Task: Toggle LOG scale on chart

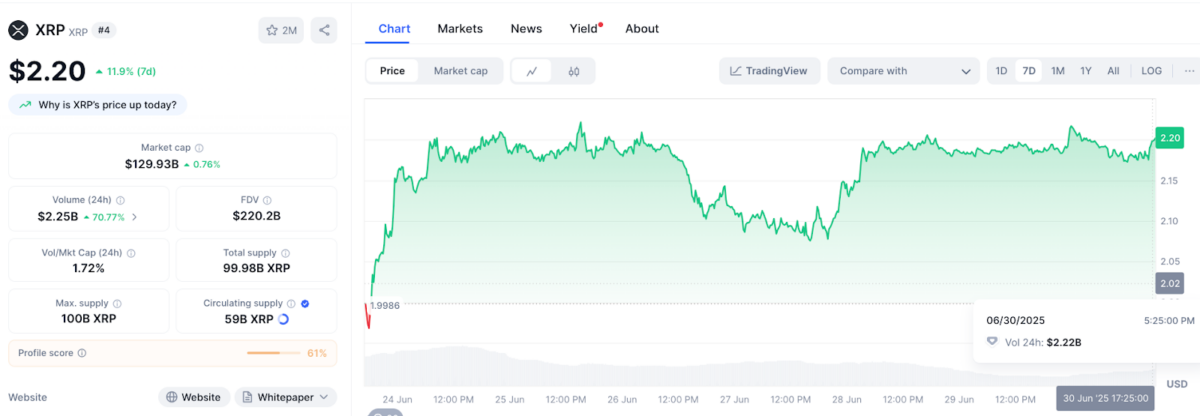Action: pos(1152,71)
